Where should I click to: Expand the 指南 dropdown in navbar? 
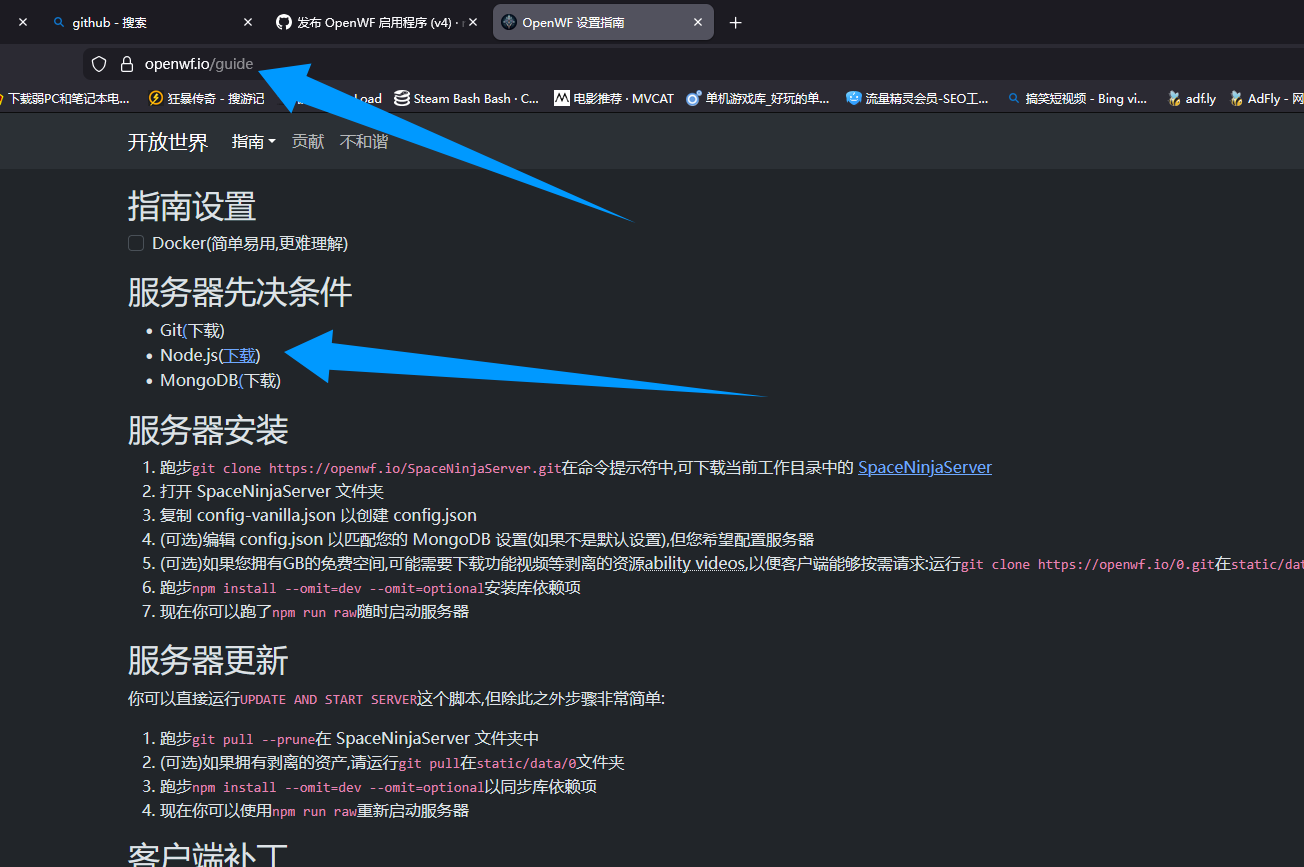pyautogui.click(x=253, y=142)
